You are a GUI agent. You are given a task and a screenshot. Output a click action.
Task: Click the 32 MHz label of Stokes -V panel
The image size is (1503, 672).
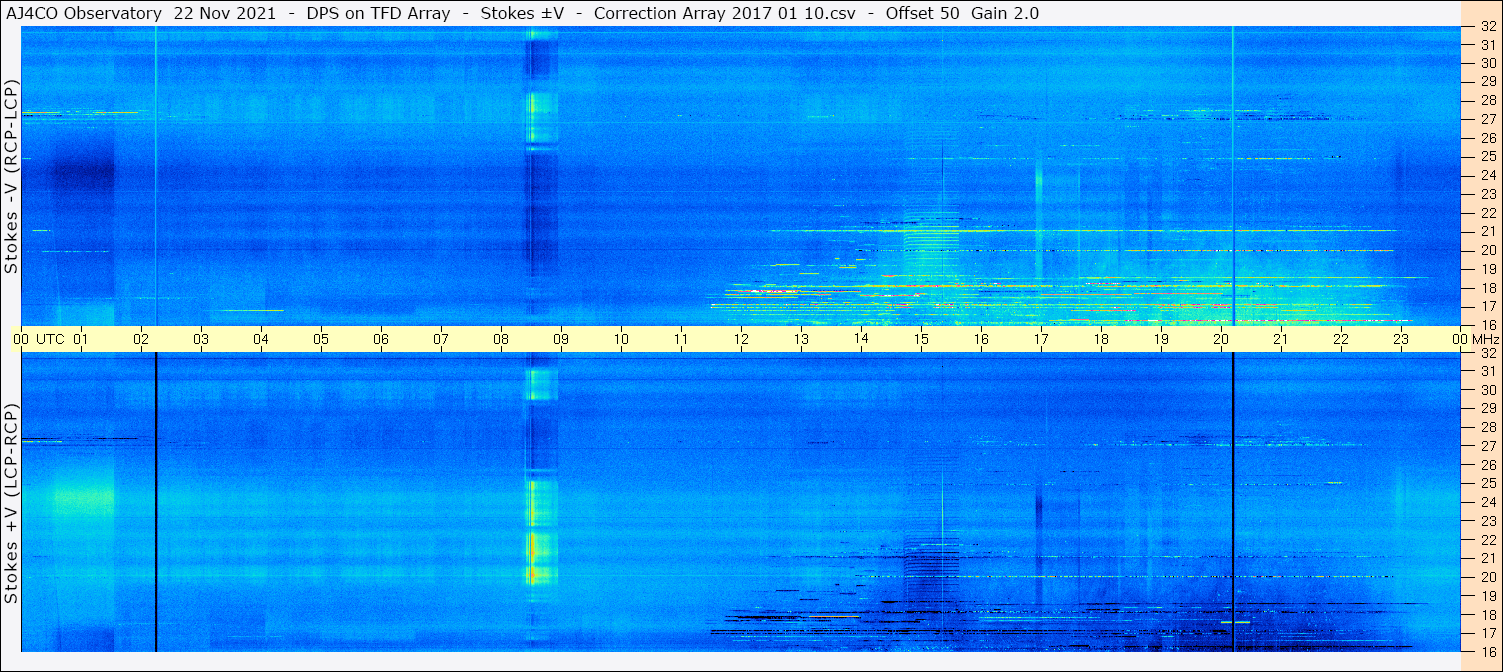click(1488, 27)
